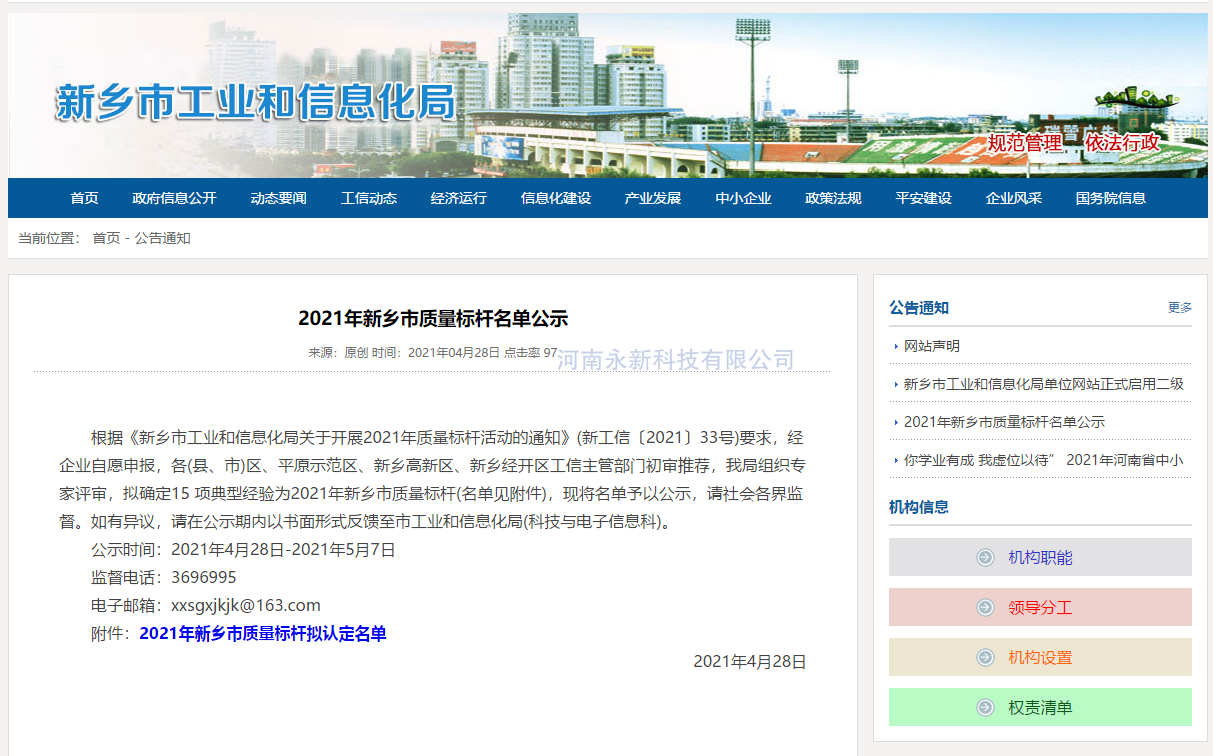
Task: Select 动态要闻 from the navigation bar
Action: click(278, 198)
